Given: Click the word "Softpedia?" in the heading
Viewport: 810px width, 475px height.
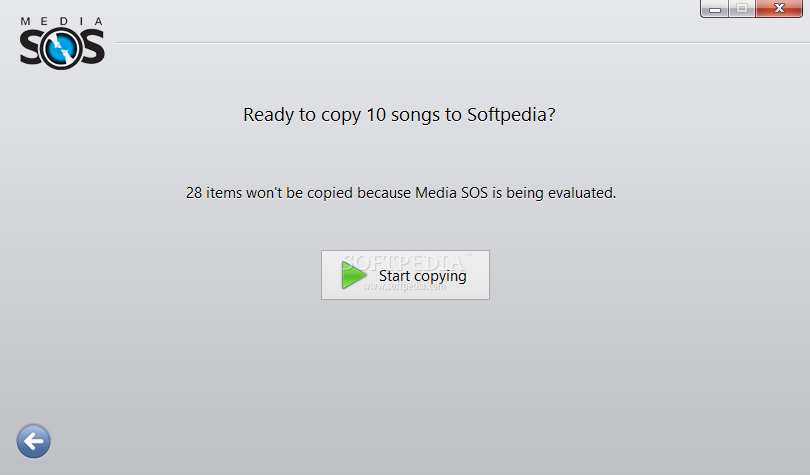Looking at the screenshot, I should click(511, 115).
